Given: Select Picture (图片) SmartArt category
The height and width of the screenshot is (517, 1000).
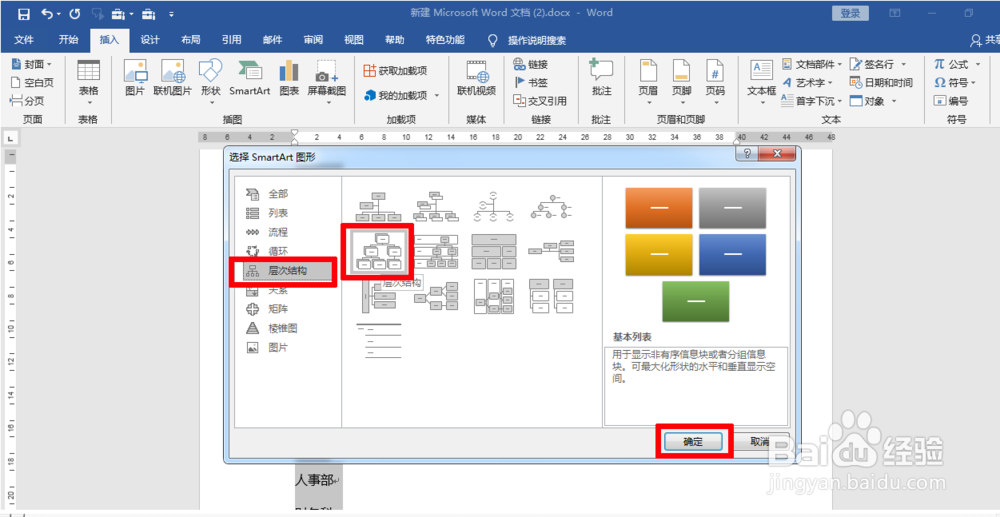Looking at the screenshot, I should pos(277,347).
